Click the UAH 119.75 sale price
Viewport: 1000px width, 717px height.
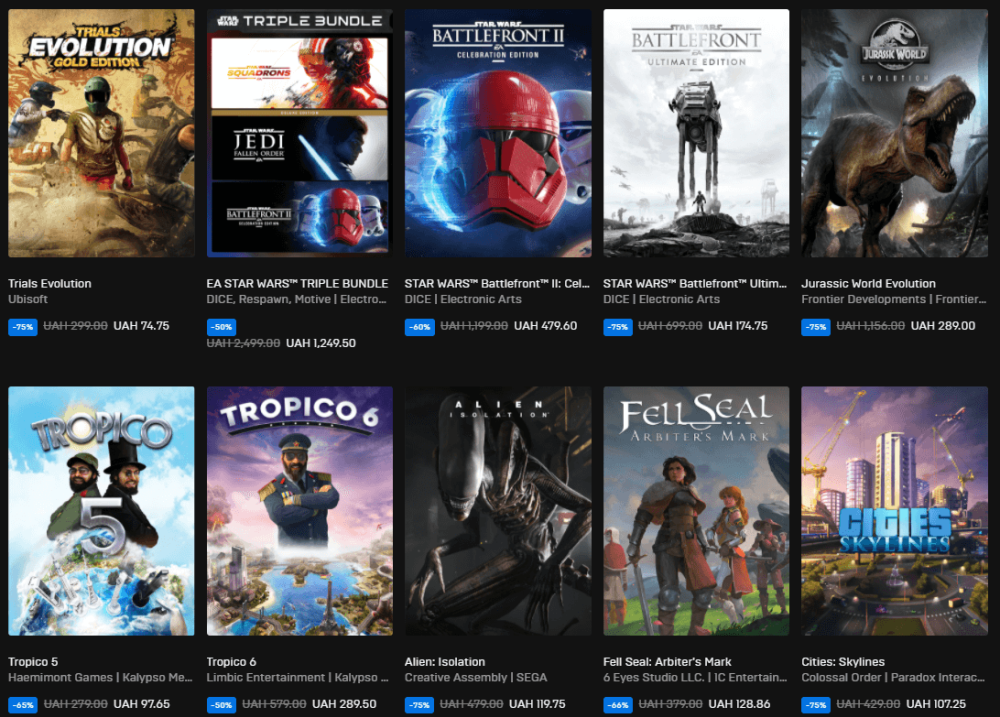pyautogui.click(x=537, y=704)
